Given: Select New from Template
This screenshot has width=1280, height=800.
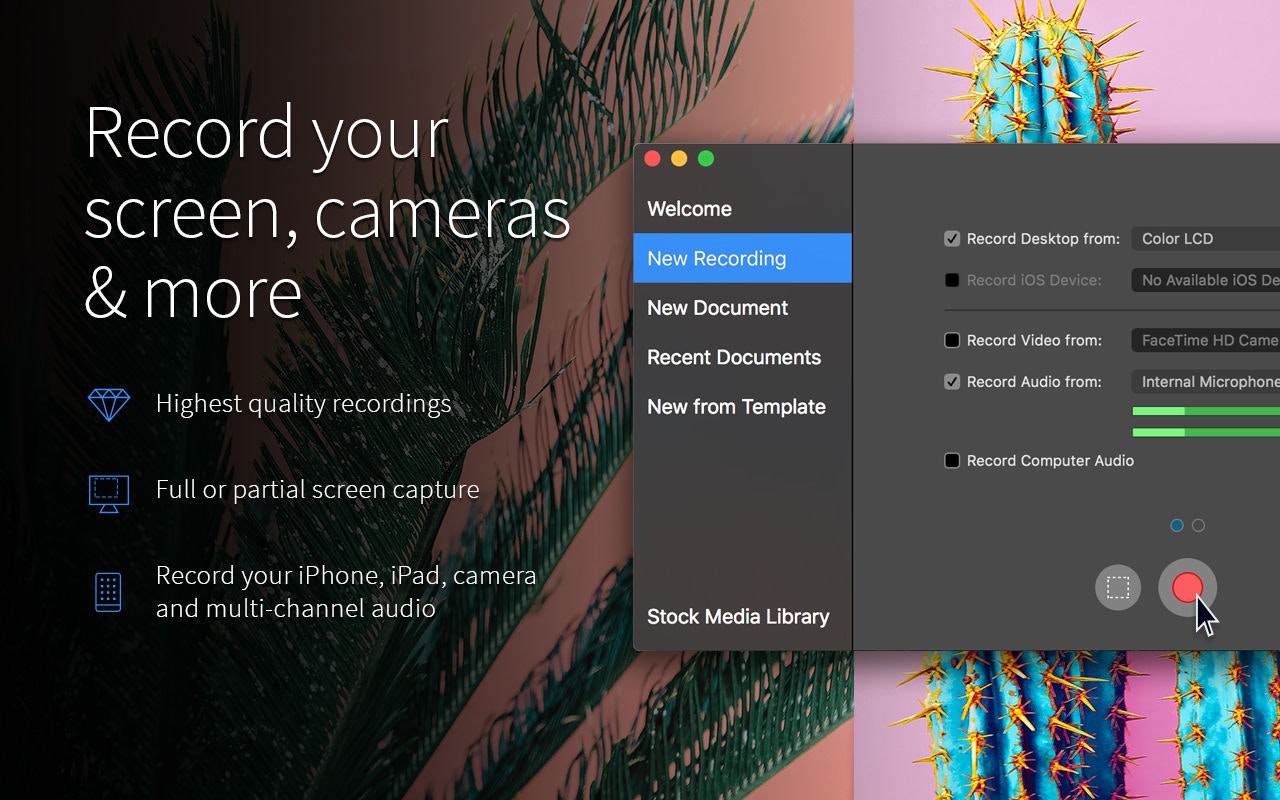Looking at the screenshot, I should tap(737, 406).
